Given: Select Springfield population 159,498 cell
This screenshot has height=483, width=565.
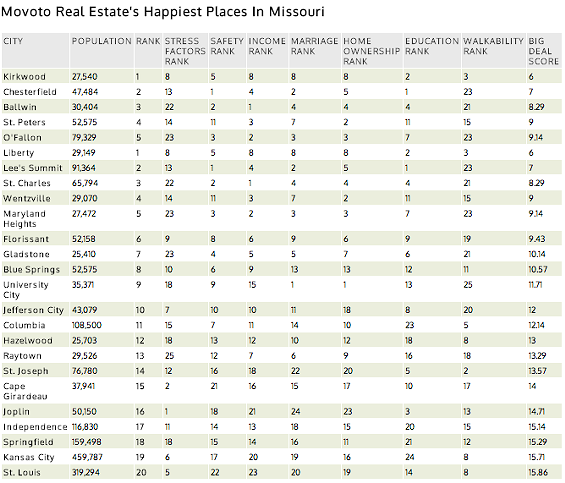Looking at the screenshot, I should pyautogui.click(x=86, y=442).
